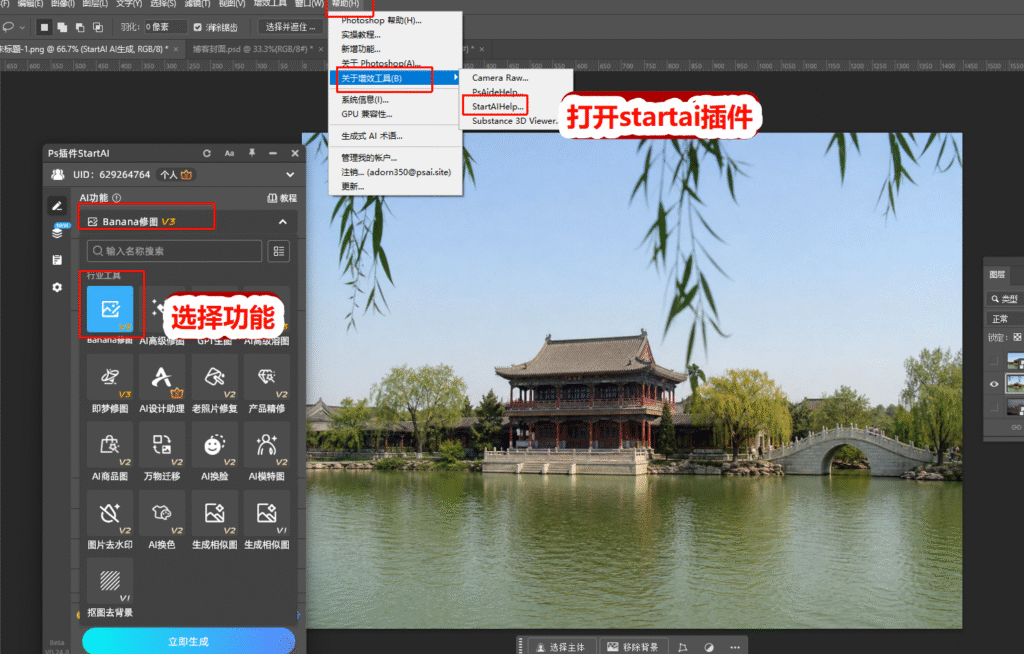Screen dimensions: 1024x654
Task: Open StartAI settings gear icon
Action: point(57,287)
